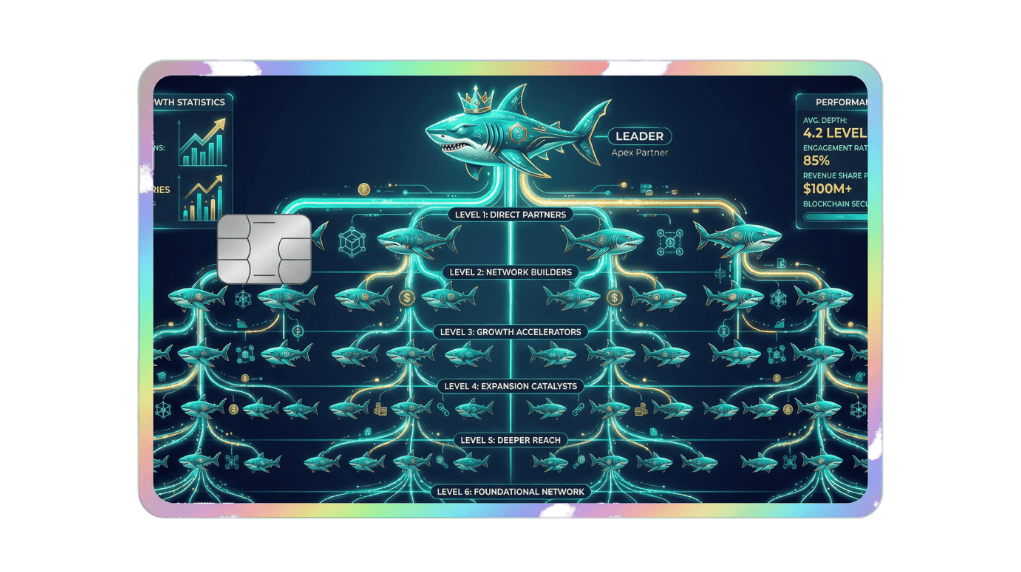The width and height of the screenshot is (1021, 572).
Task: Click the 'Apex Partner' caption
Action: 639,152
